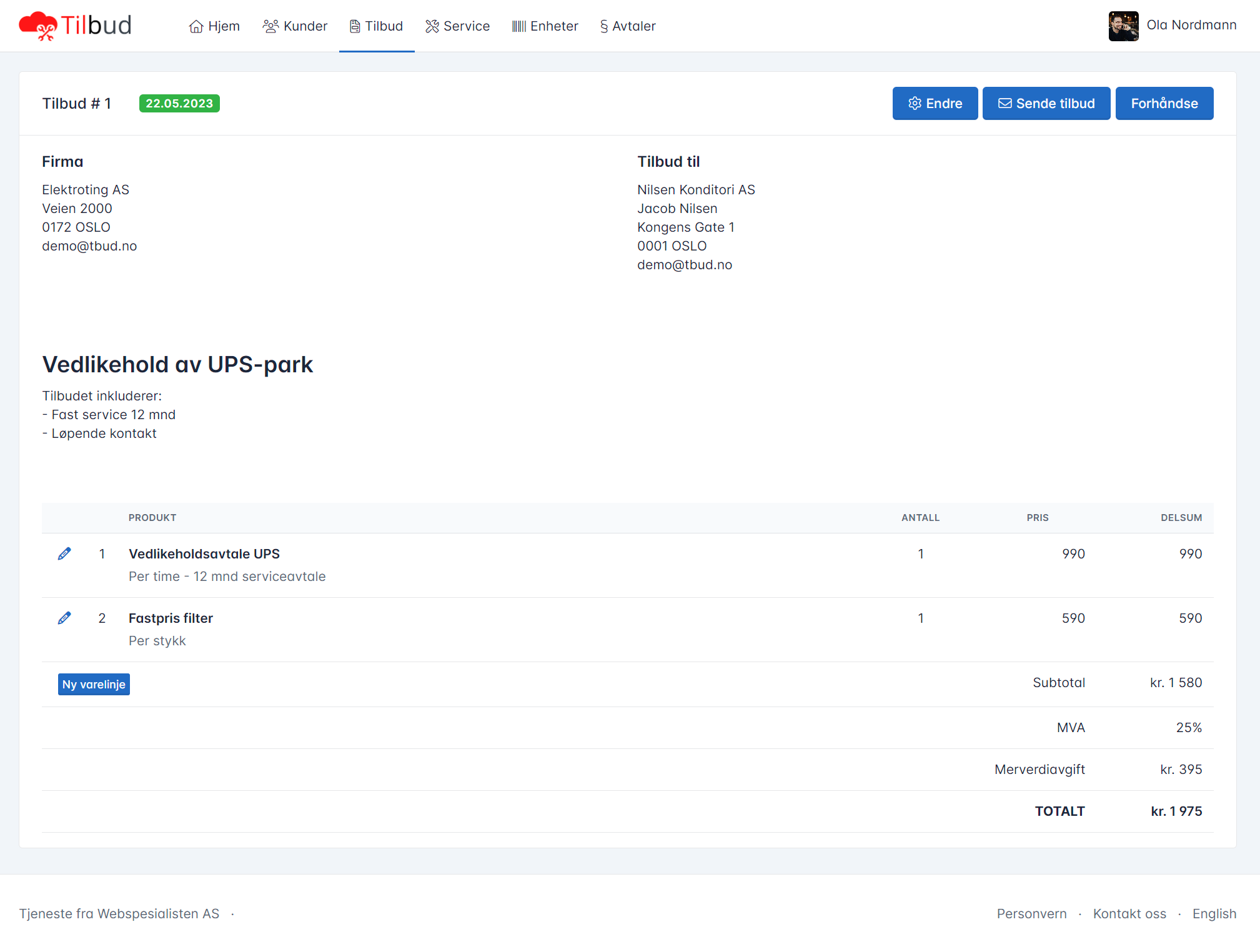
Task: Click the paragraph icon beside Avtaler
Action: [x=603, y=26]
